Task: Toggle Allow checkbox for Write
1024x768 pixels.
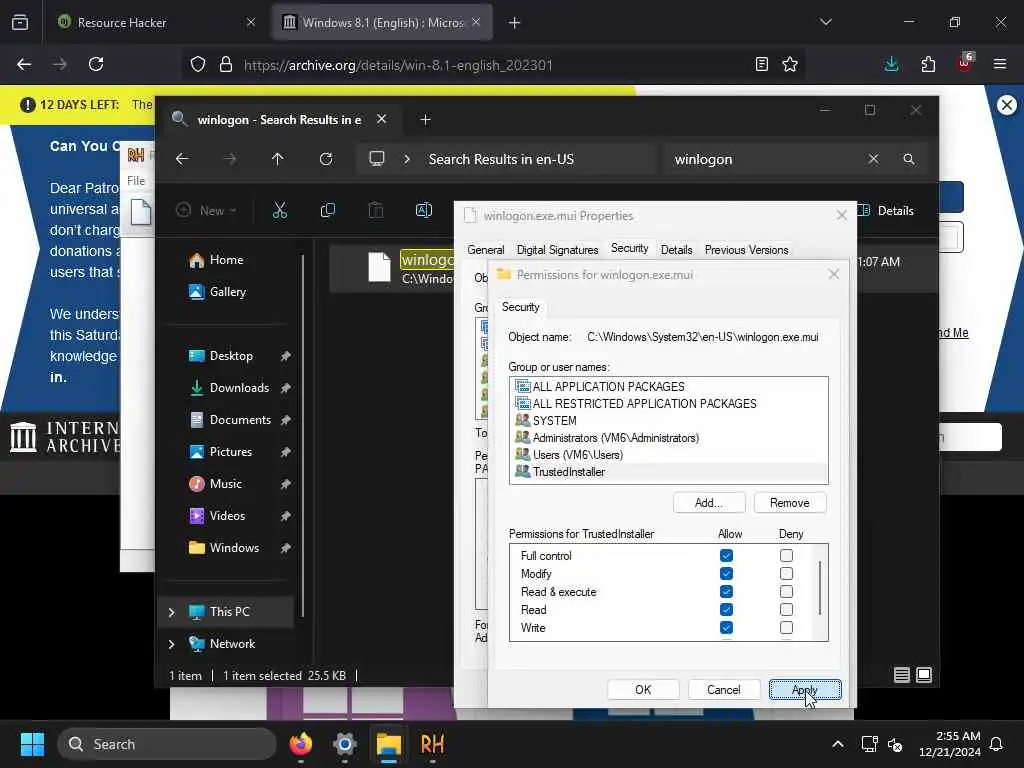Action: (x=726, y=628)
